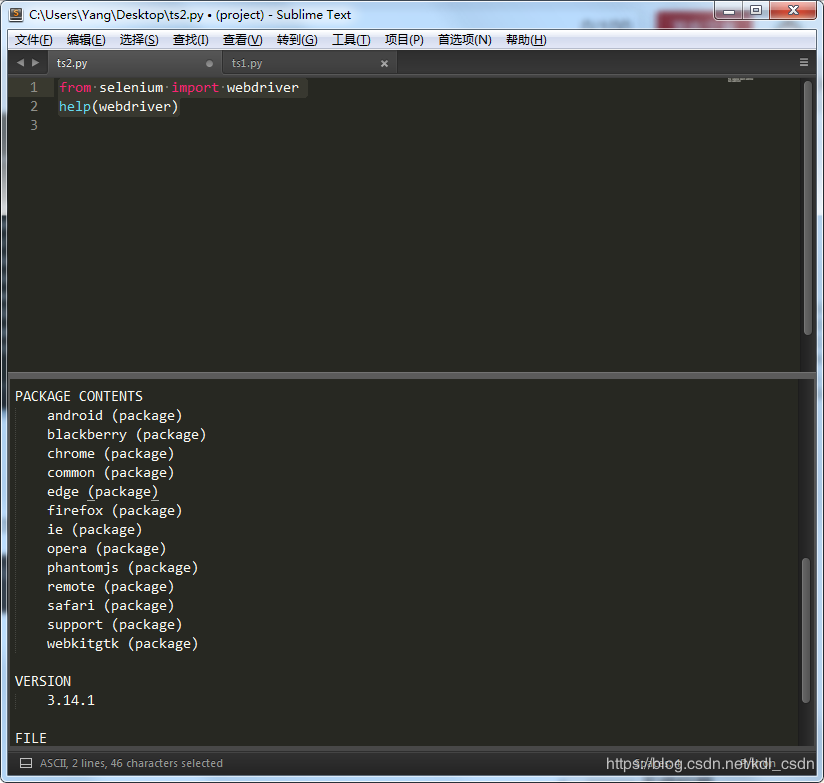Open the 文件 menu
The height and width of the screenshot is (783, 824).
[x=32, y=39]
